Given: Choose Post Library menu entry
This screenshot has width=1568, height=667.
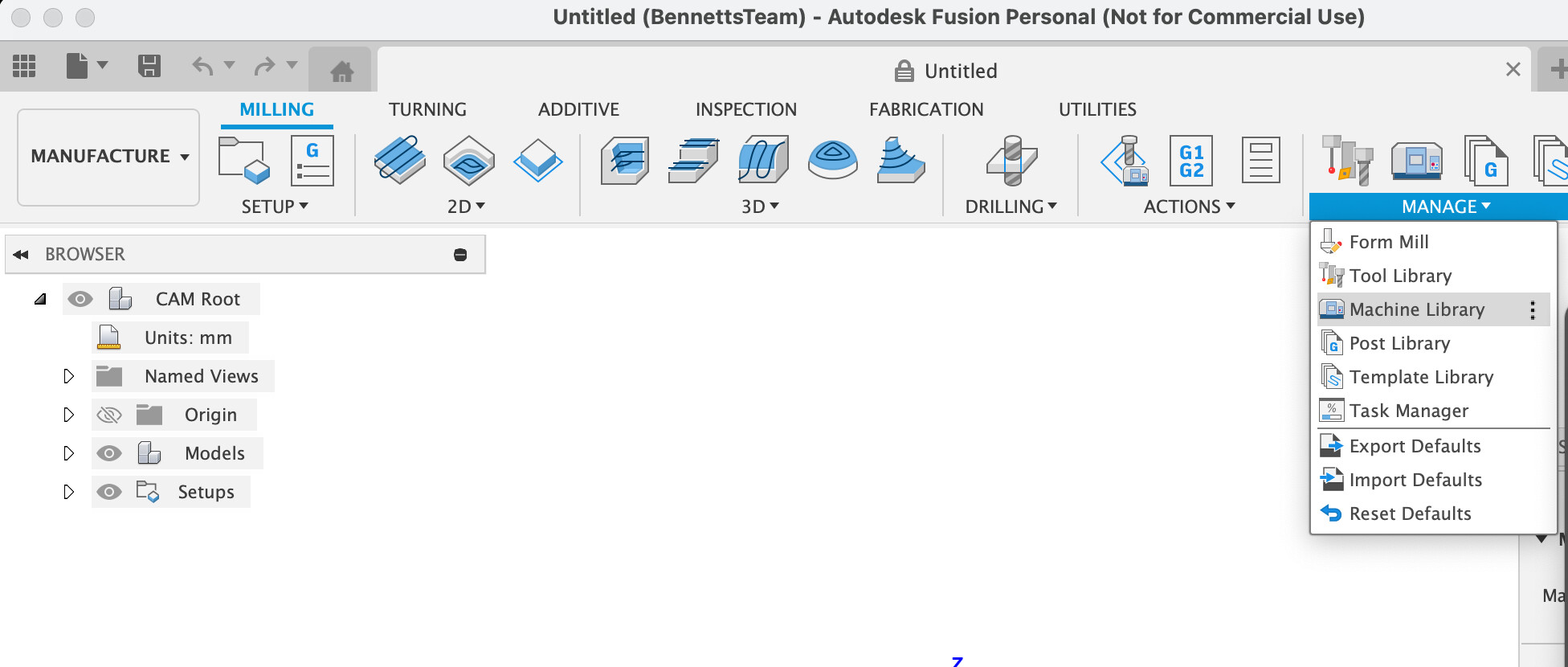Looking at the screenshot, I should coord(1433,343).
